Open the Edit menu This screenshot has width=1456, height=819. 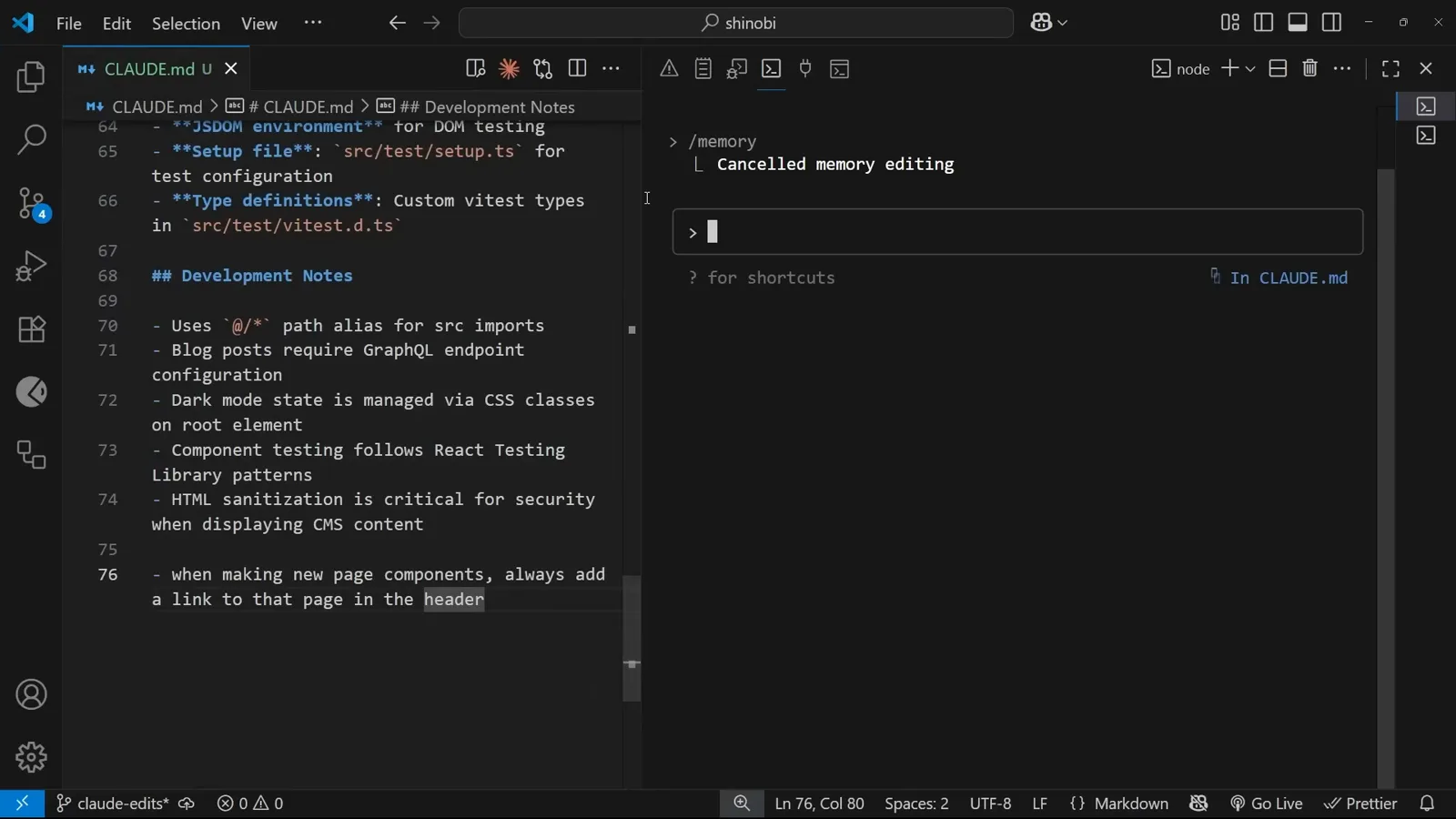point(116,23)
